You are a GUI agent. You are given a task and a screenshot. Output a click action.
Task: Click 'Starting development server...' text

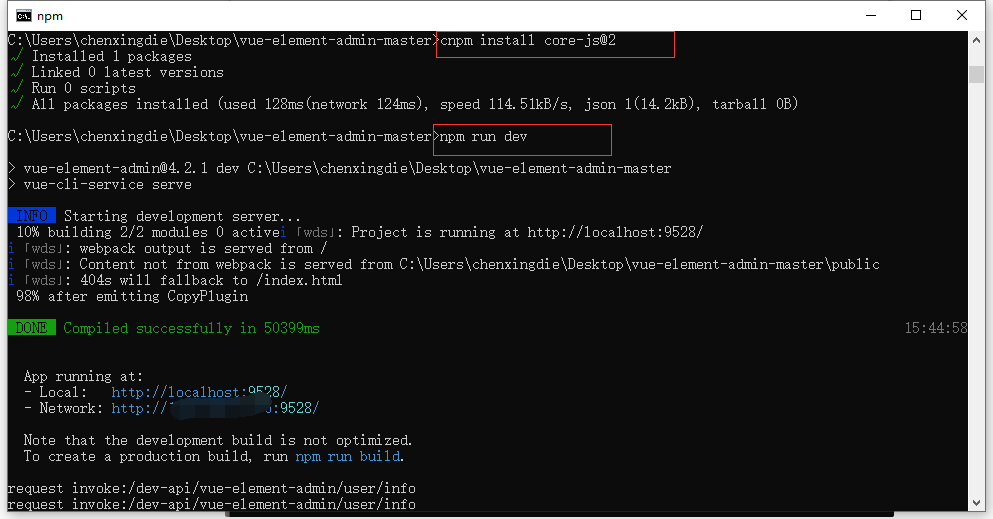[182, 216]
